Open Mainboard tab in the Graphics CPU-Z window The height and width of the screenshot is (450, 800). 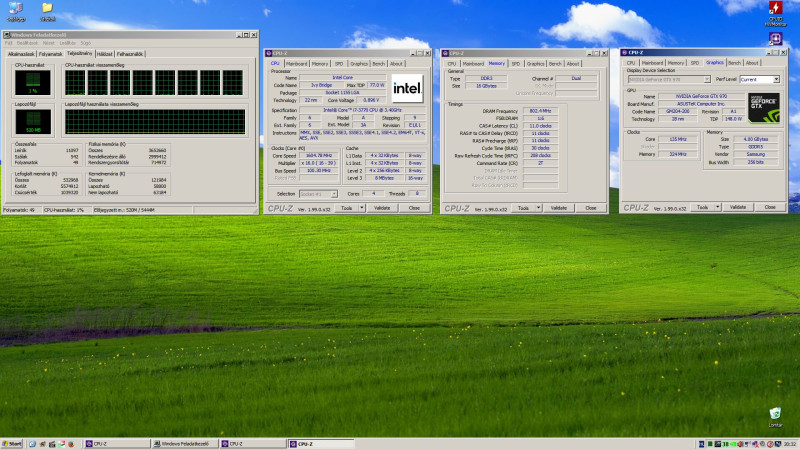[x=652, y=63]
